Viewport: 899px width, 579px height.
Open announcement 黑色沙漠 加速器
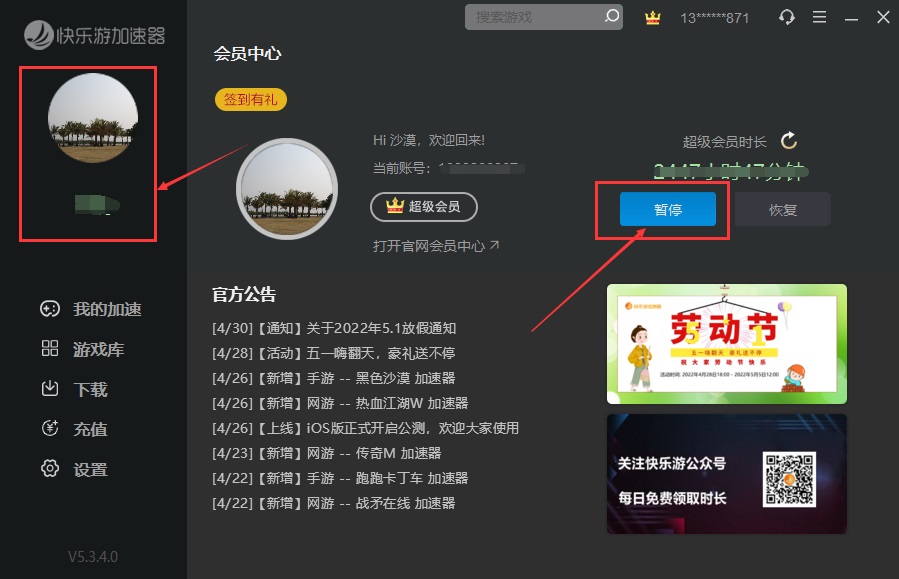tap(334, 378)
